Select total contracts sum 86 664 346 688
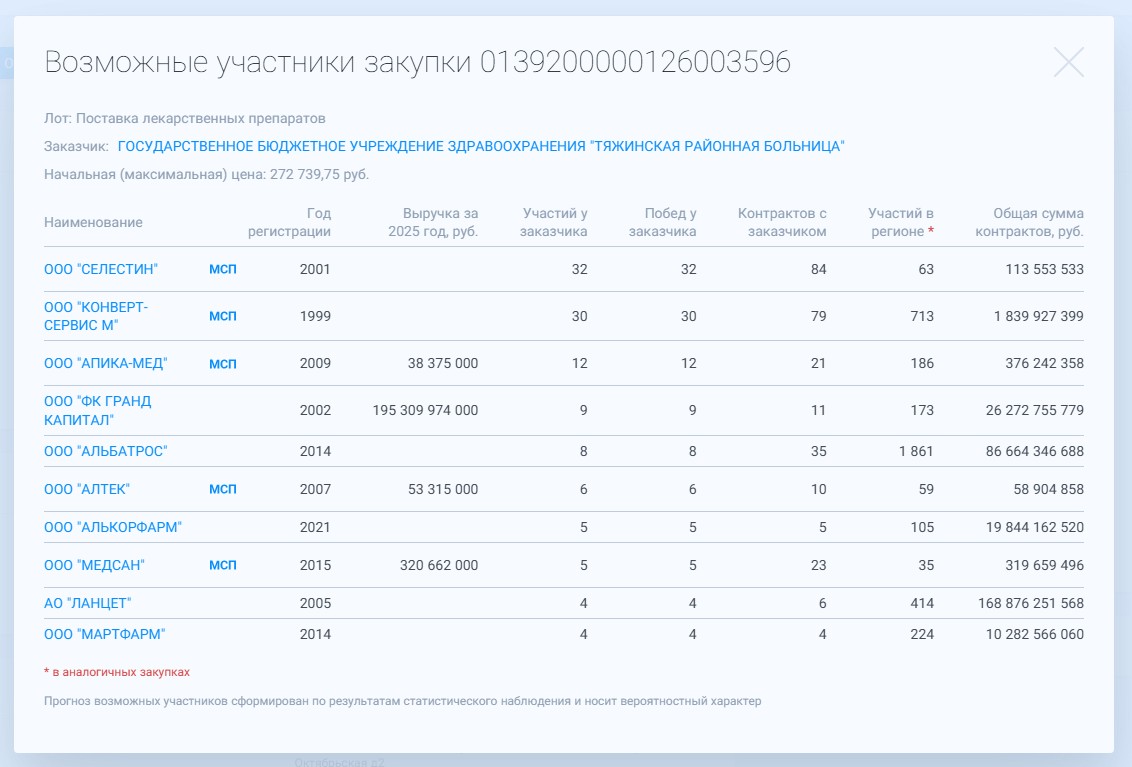 (1035, 451)
